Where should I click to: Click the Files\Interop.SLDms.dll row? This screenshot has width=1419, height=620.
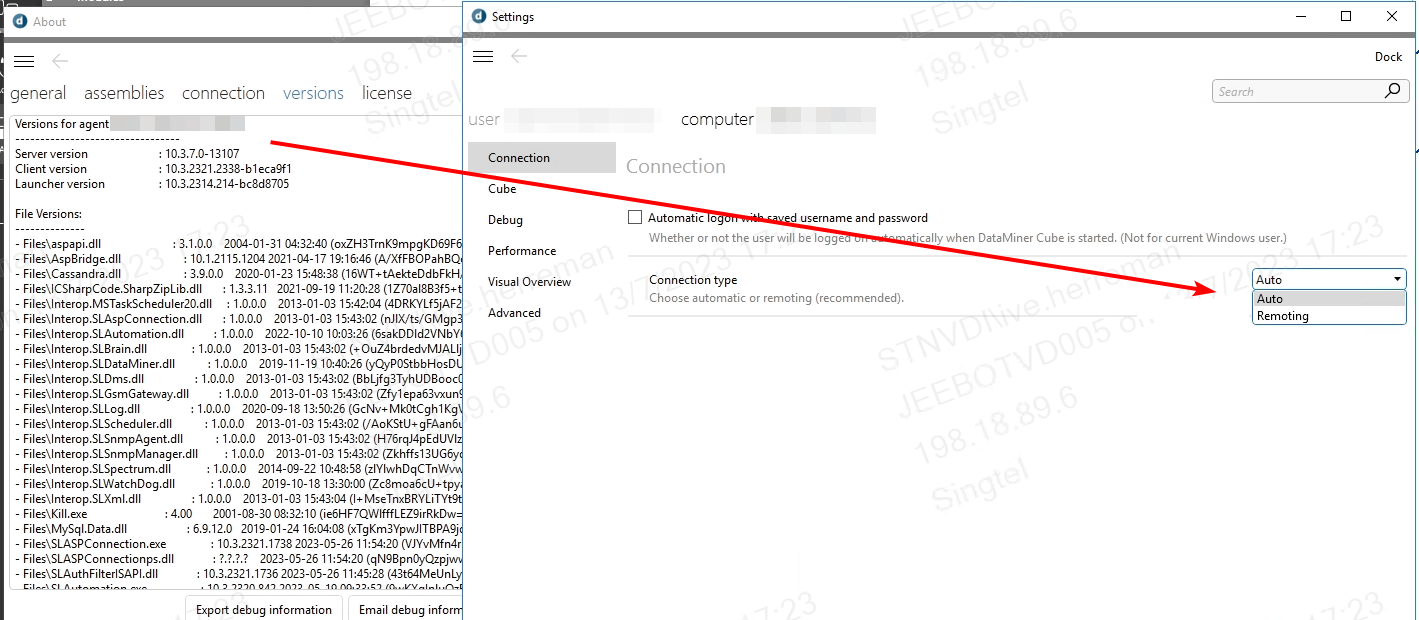[238, 379]
